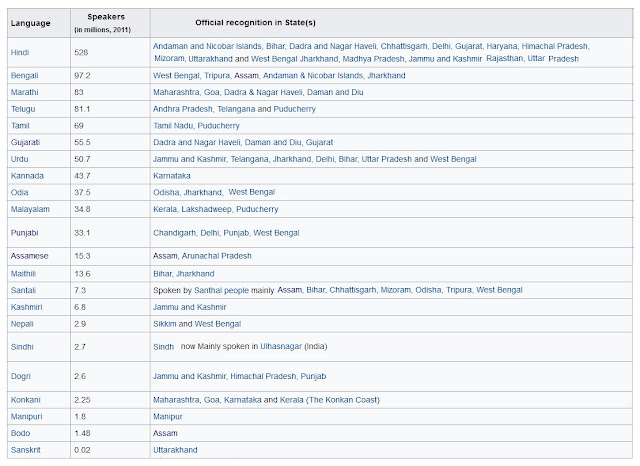Select the 2.25 speakers value
640x466 pixels.
pos(82,400)
